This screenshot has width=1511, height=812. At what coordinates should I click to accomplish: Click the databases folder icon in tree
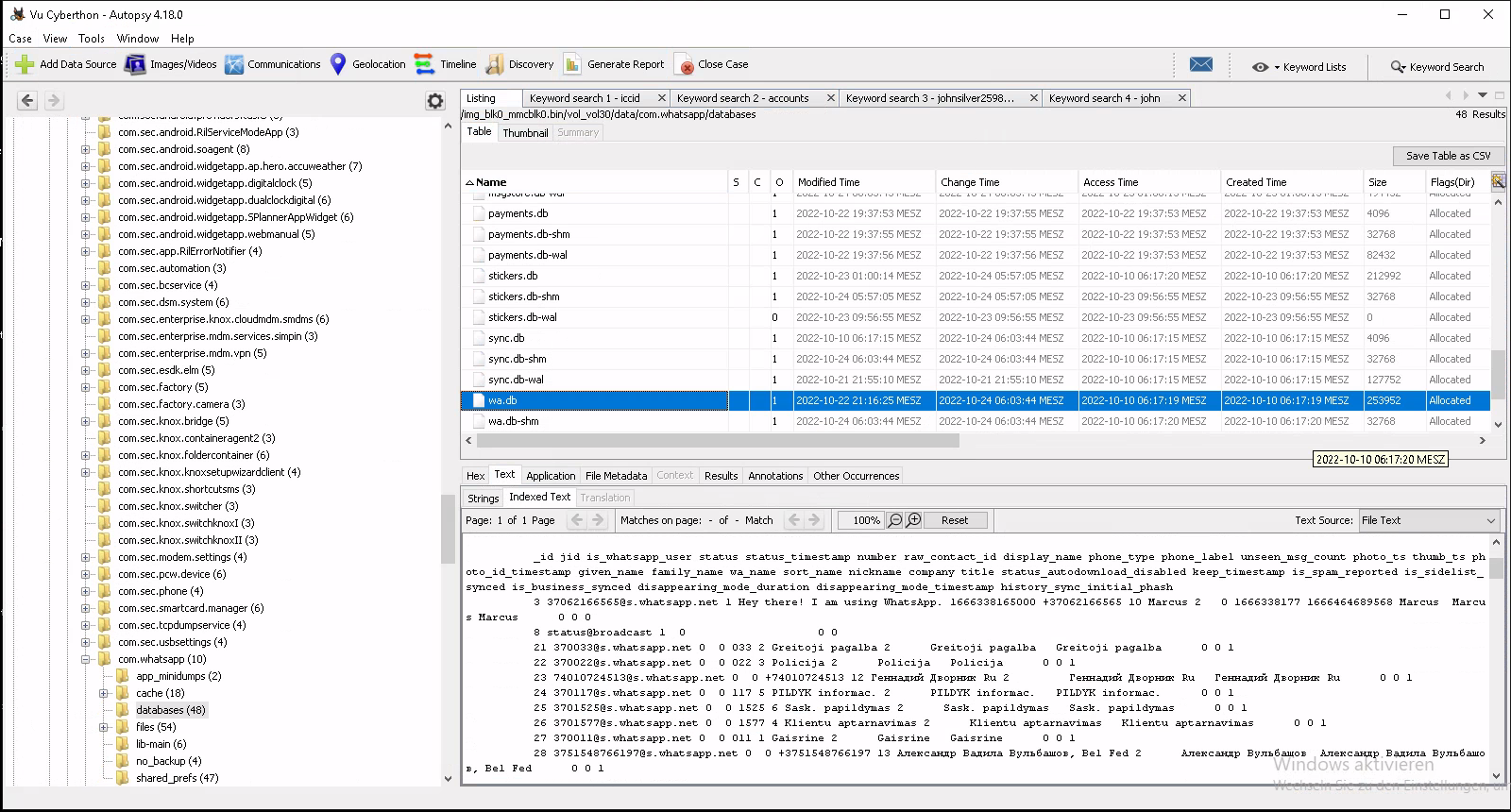point(123,710)
